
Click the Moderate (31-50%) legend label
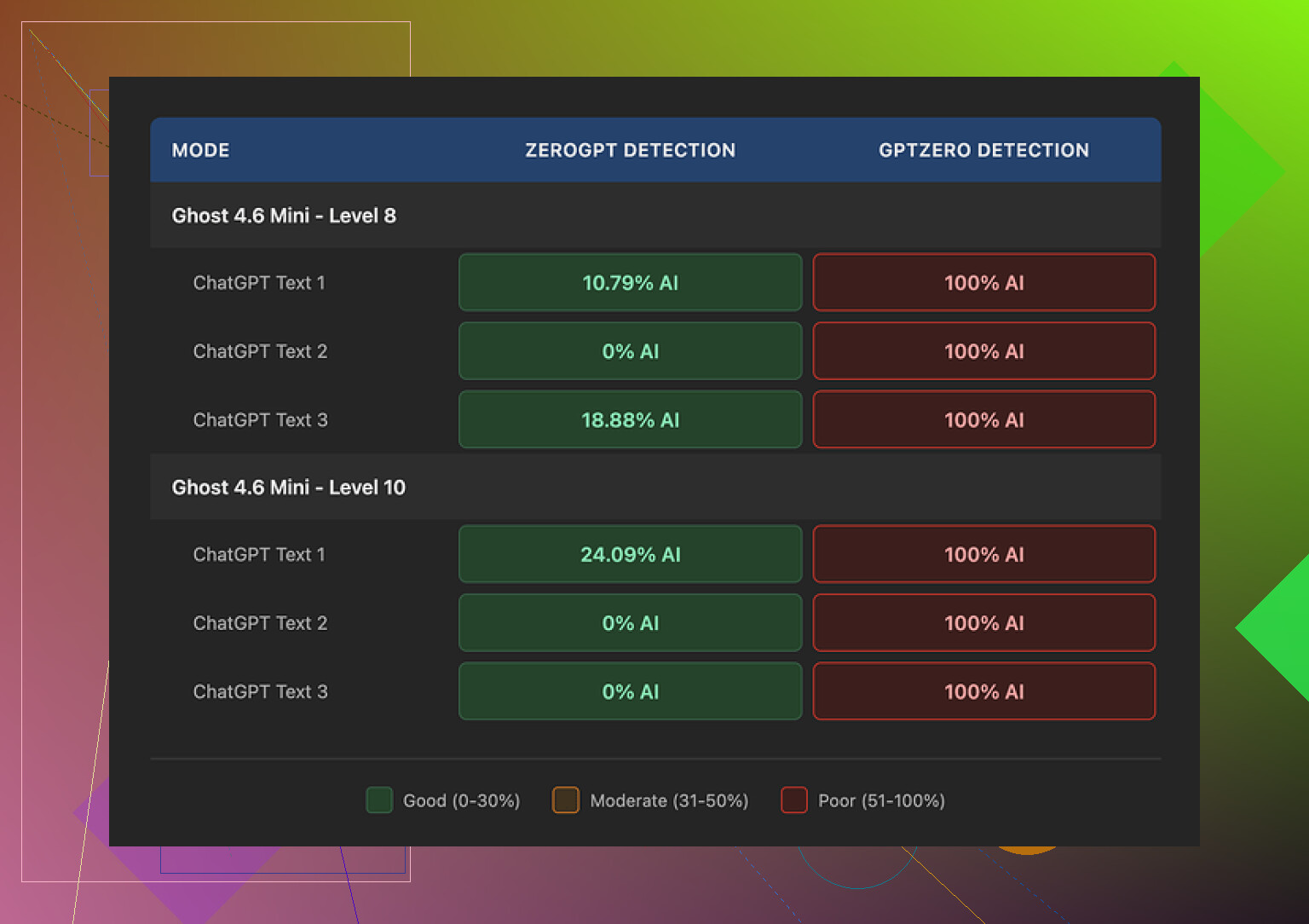click(x=669, y=801)
